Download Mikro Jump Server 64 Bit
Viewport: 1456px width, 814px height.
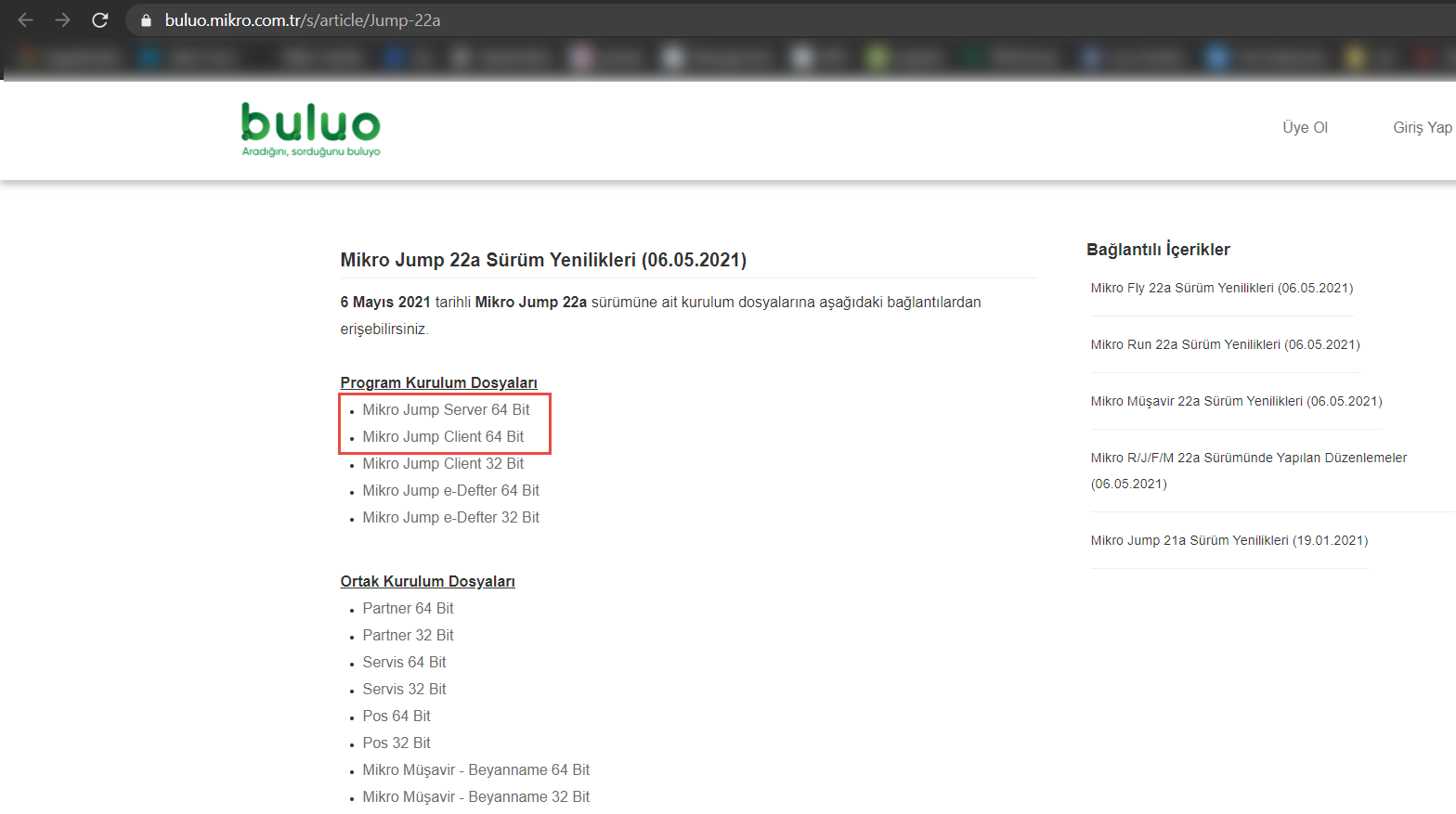(x=446, y=409)
